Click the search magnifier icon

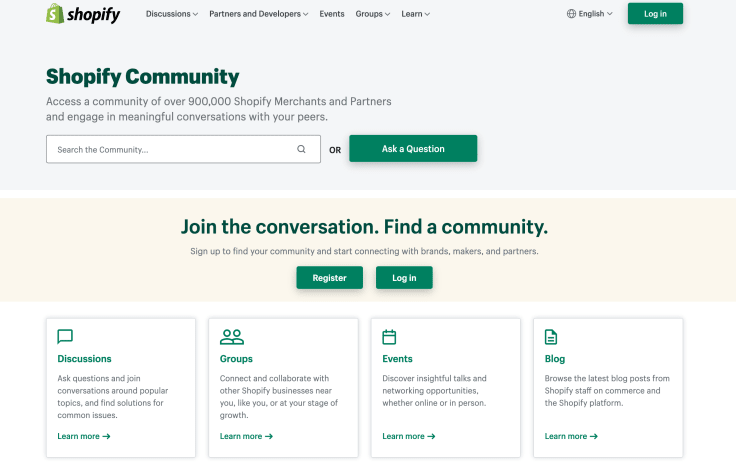[301, 149]
